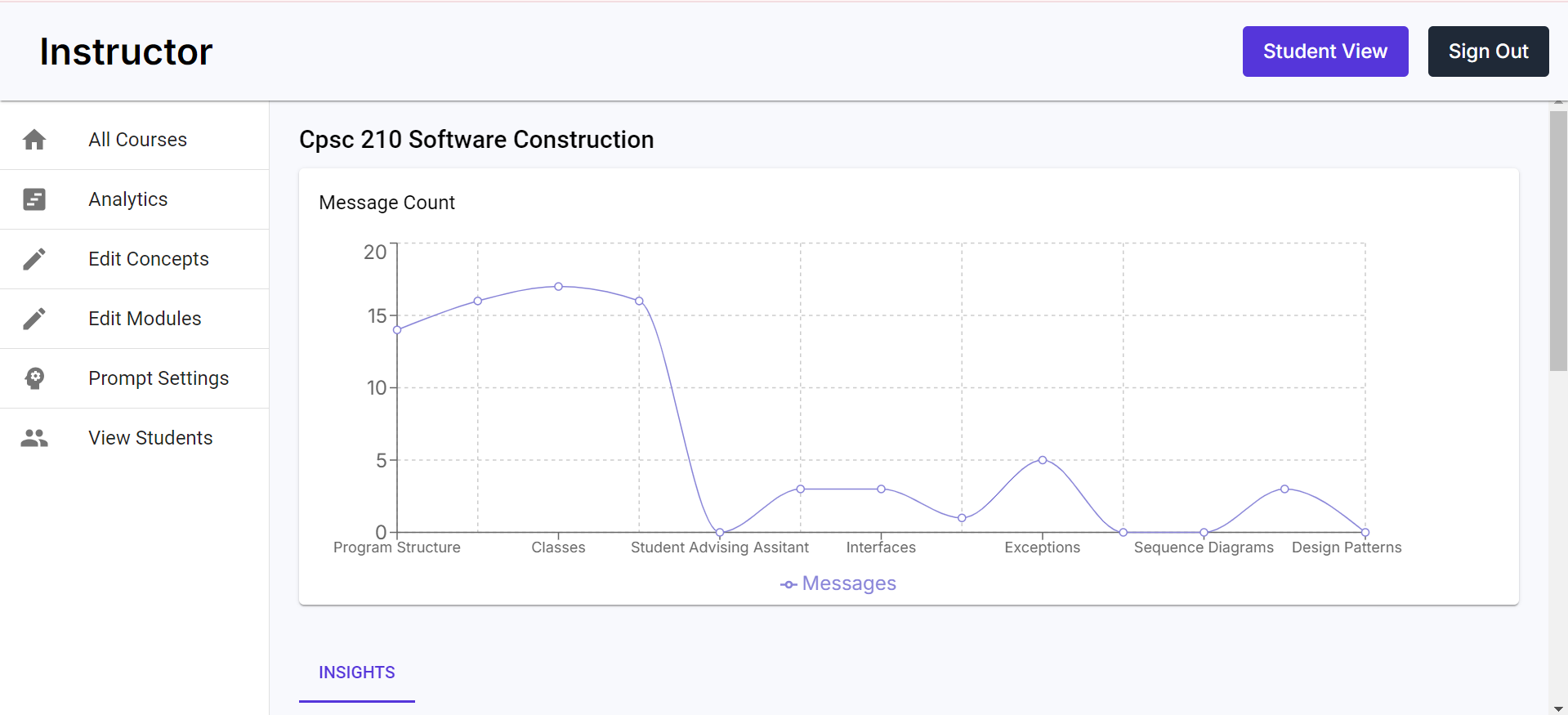
Task: Click the Design Patterns axis label
Action: coord(1347,547)
